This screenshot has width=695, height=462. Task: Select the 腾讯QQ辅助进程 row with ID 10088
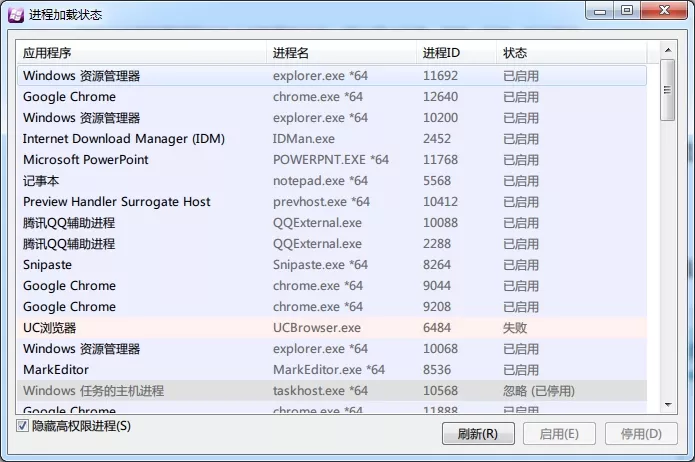tap(332, 223)
